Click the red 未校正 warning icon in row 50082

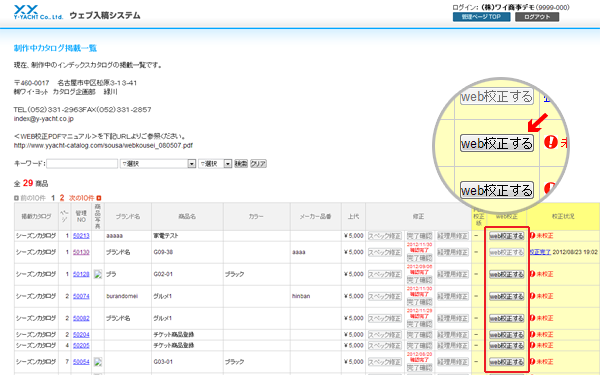tap(532, 318)
